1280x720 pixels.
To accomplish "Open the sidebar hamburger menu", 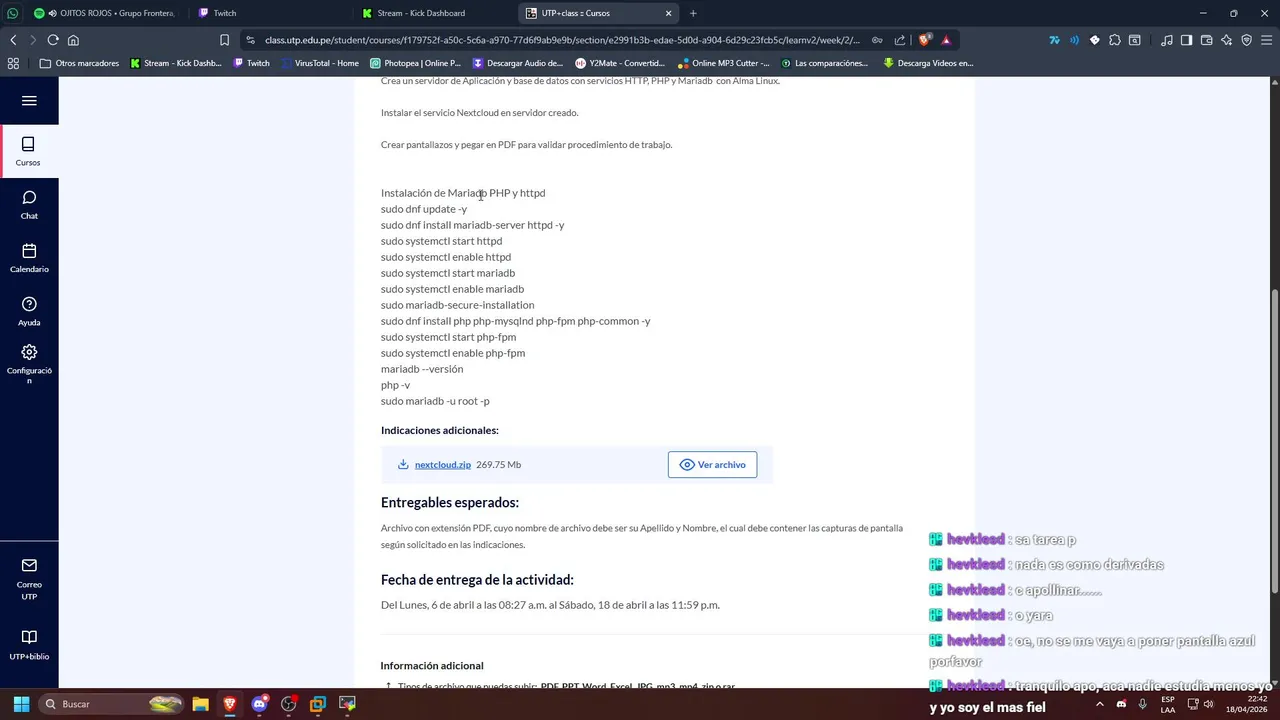I will point(29,100).
